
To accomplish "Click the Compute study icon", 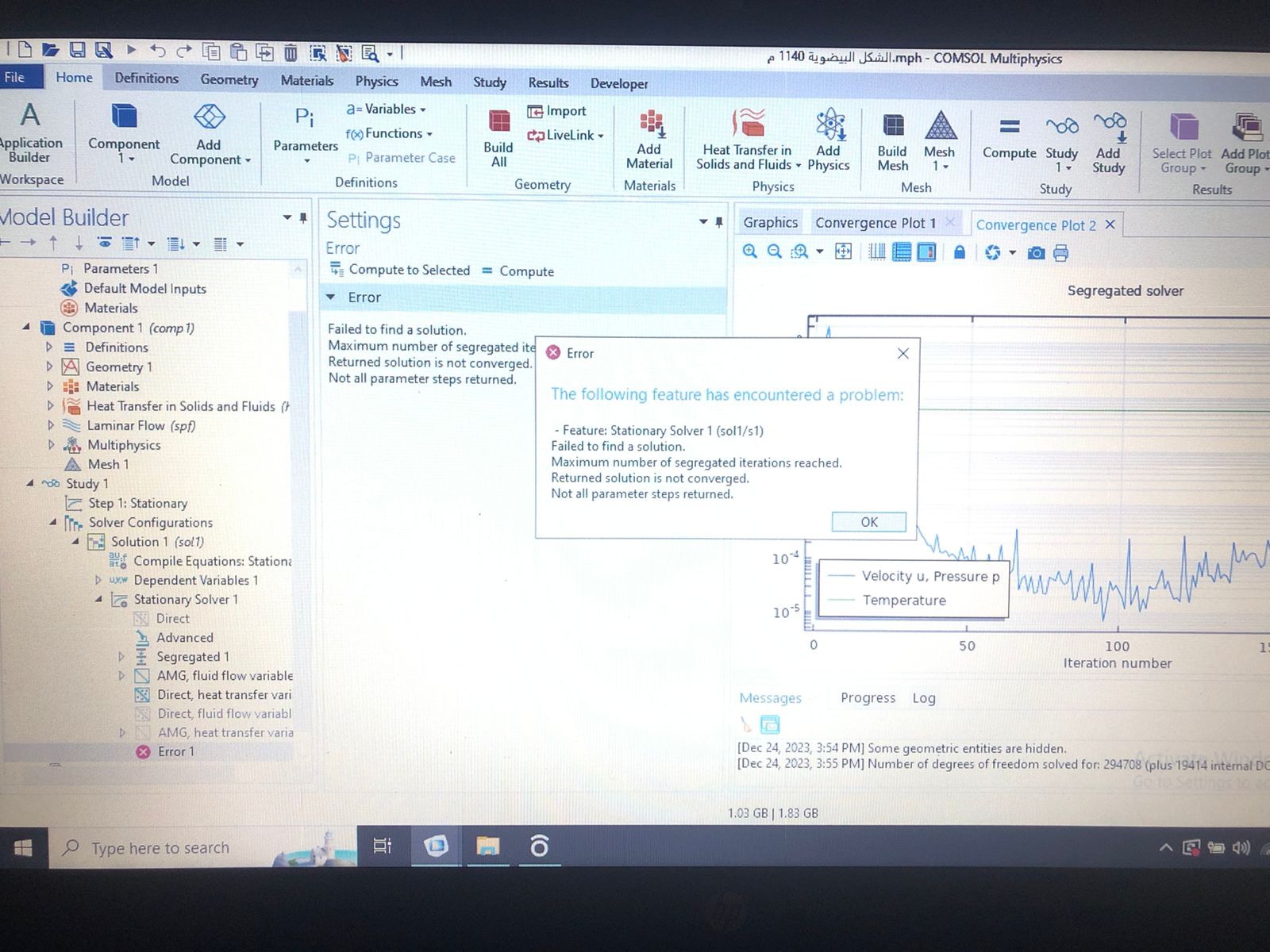I will point(1009,127).
